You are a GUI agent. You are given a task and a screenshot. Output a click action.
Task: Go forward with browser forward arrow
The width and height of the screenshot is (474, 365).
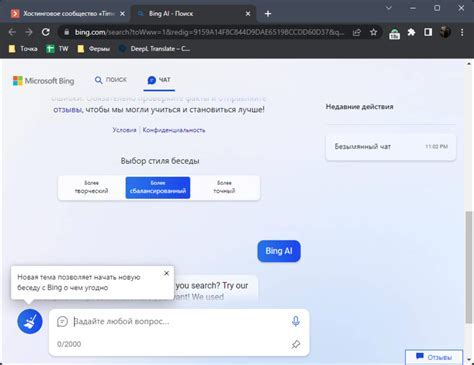click(x=29, y=32)
